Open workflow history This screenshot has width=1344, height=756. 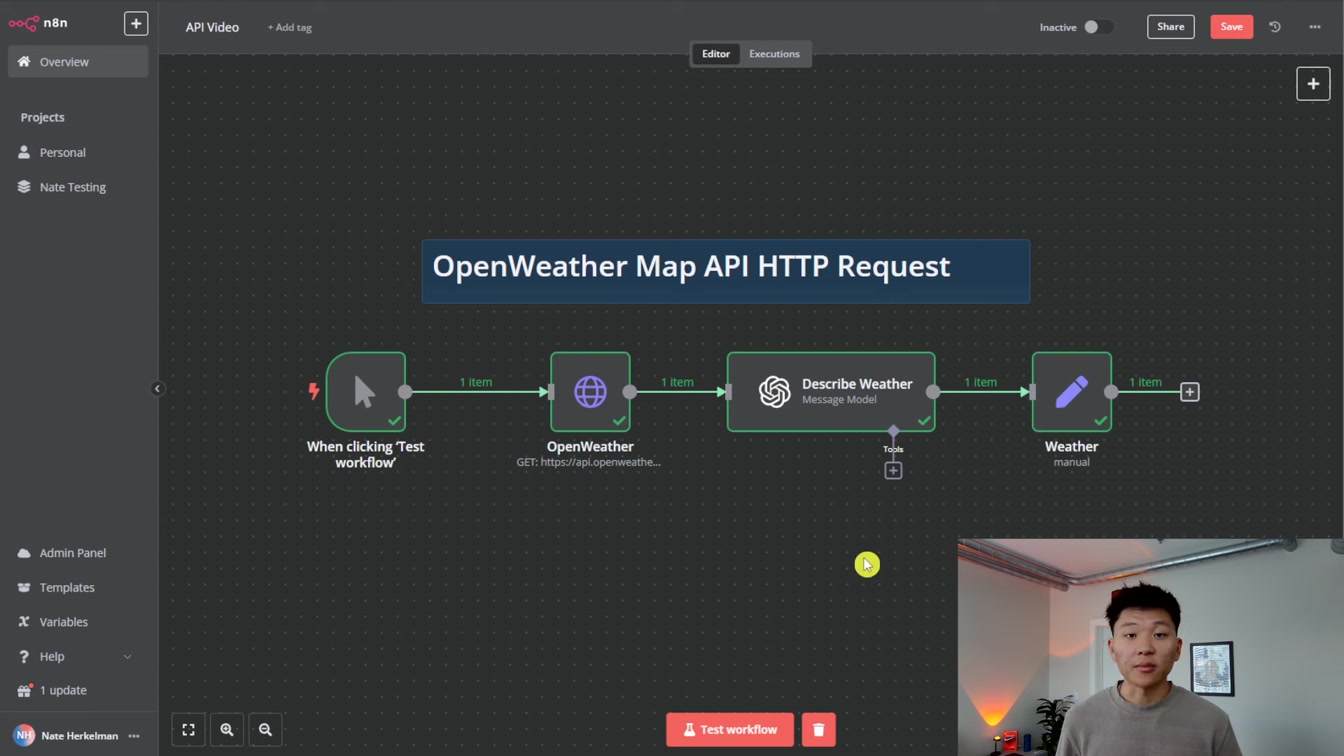[1275, 27]
